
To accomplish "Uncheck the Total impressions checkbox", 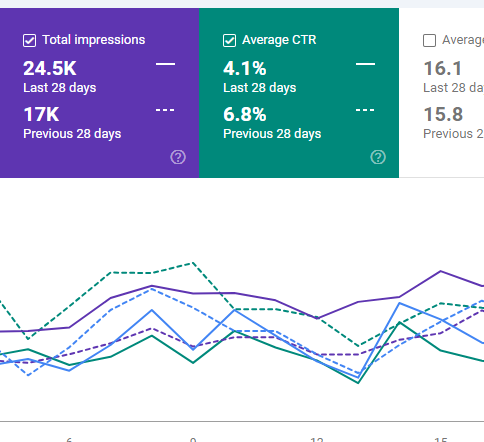I will [29, 41].
